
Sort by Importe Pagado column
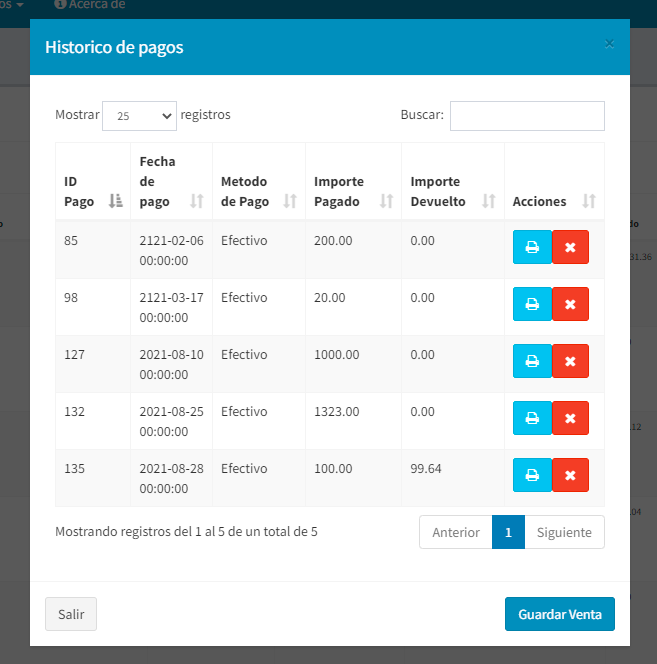click(x=353, y=191)
